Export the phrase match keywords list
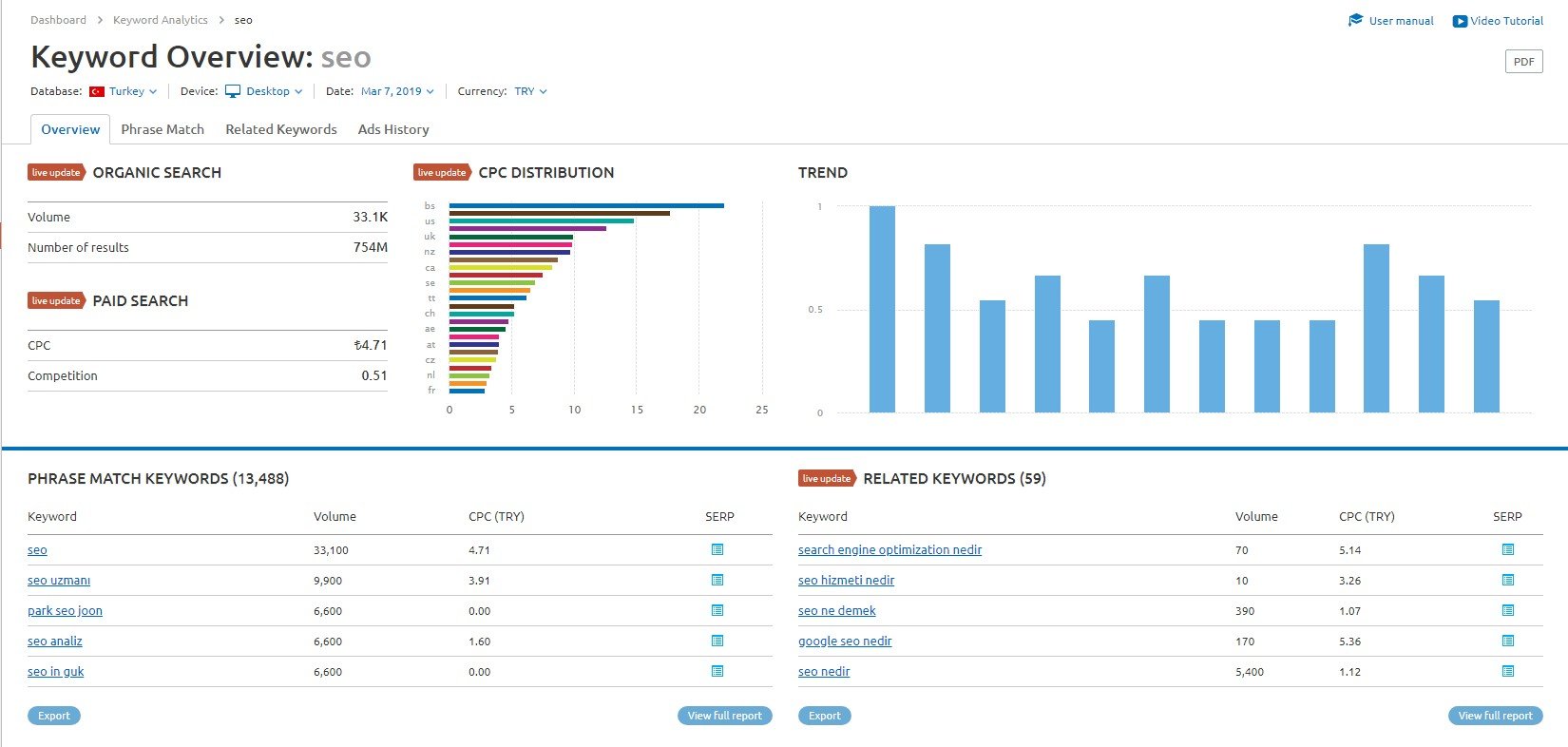This screenshot has height=747, width=1568. pyautogui.click(x=54, y=716)
